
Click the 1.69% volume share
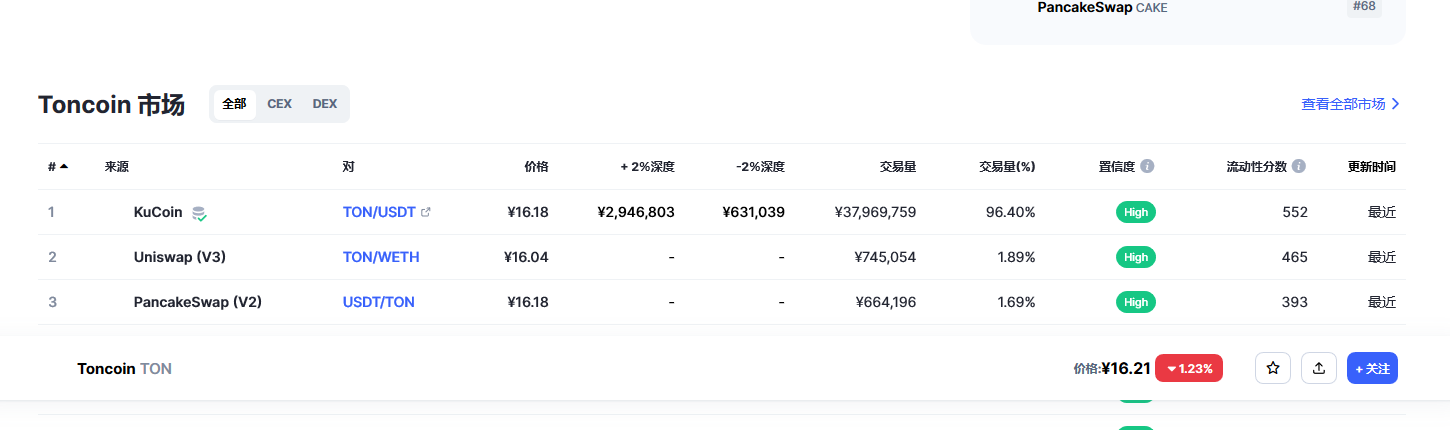tap(1016, 302)
